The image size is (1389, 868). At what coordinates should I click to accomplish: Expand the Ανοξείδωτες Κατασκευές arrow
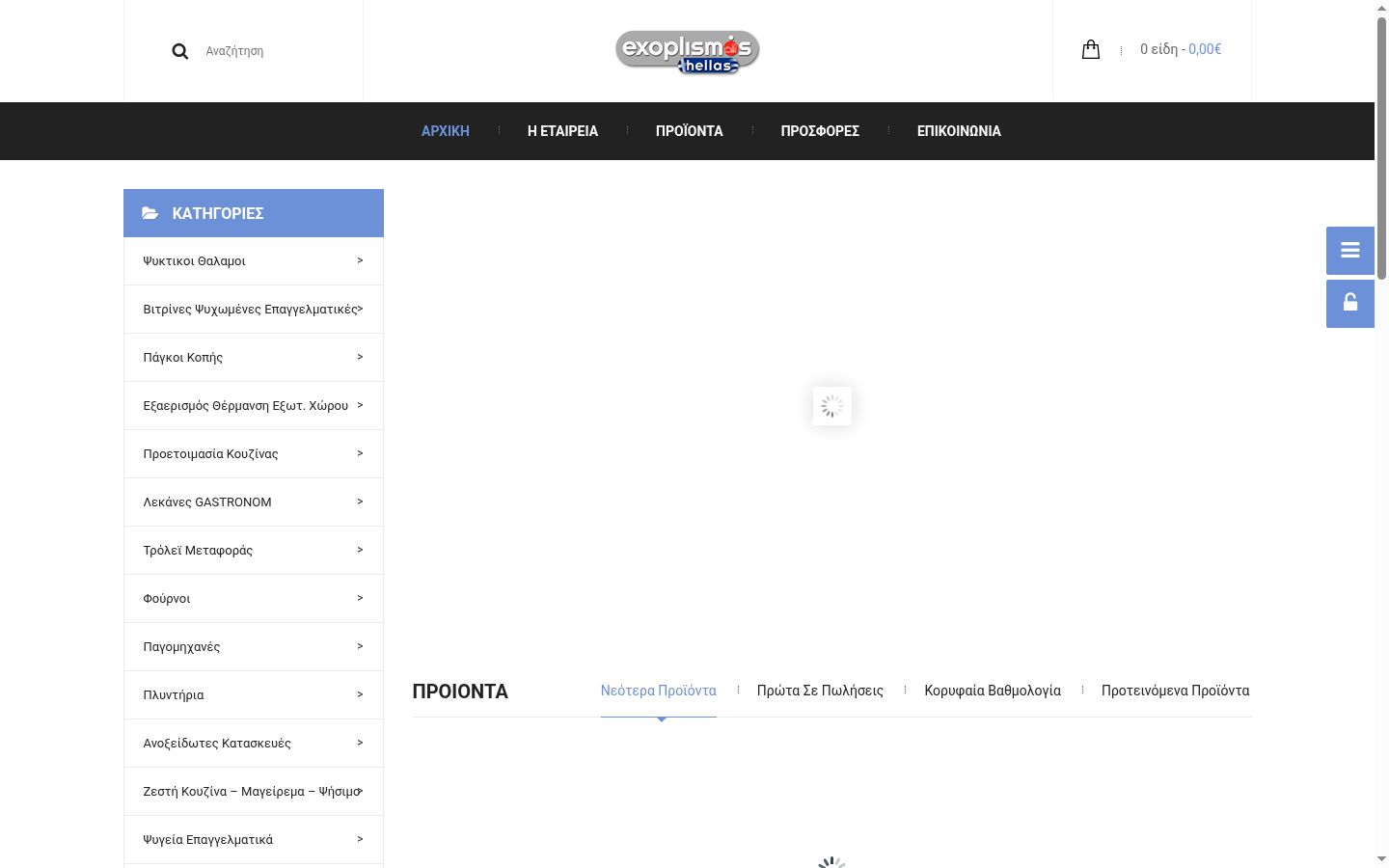(360, 743)
